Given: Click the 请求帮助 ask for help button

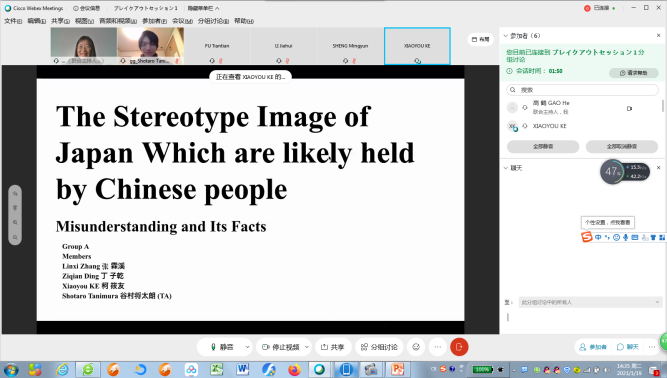Looking at the screenshot, I should point(634,73).
